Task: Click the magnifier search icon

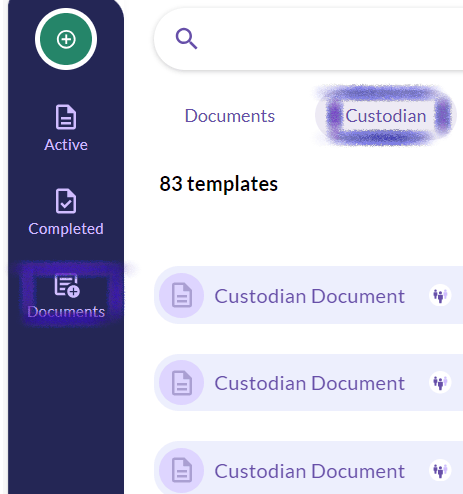Action: click(x=186, y=39)
